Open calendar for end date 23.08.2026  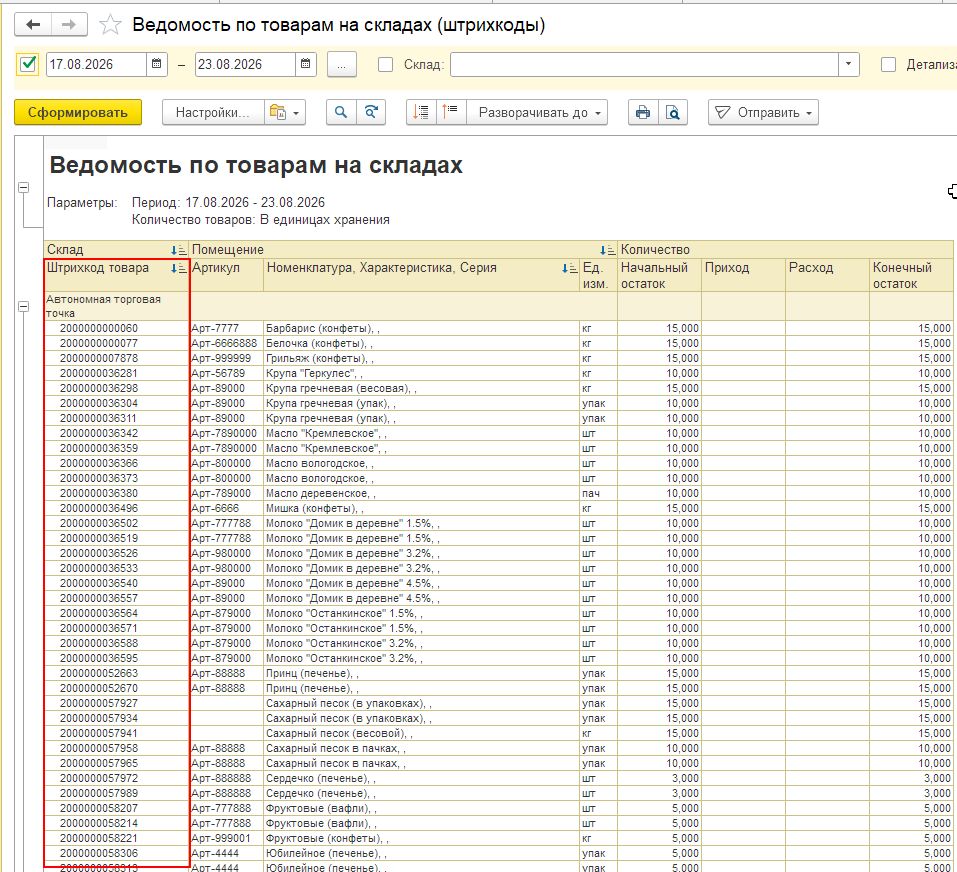[x=305, y=64]
